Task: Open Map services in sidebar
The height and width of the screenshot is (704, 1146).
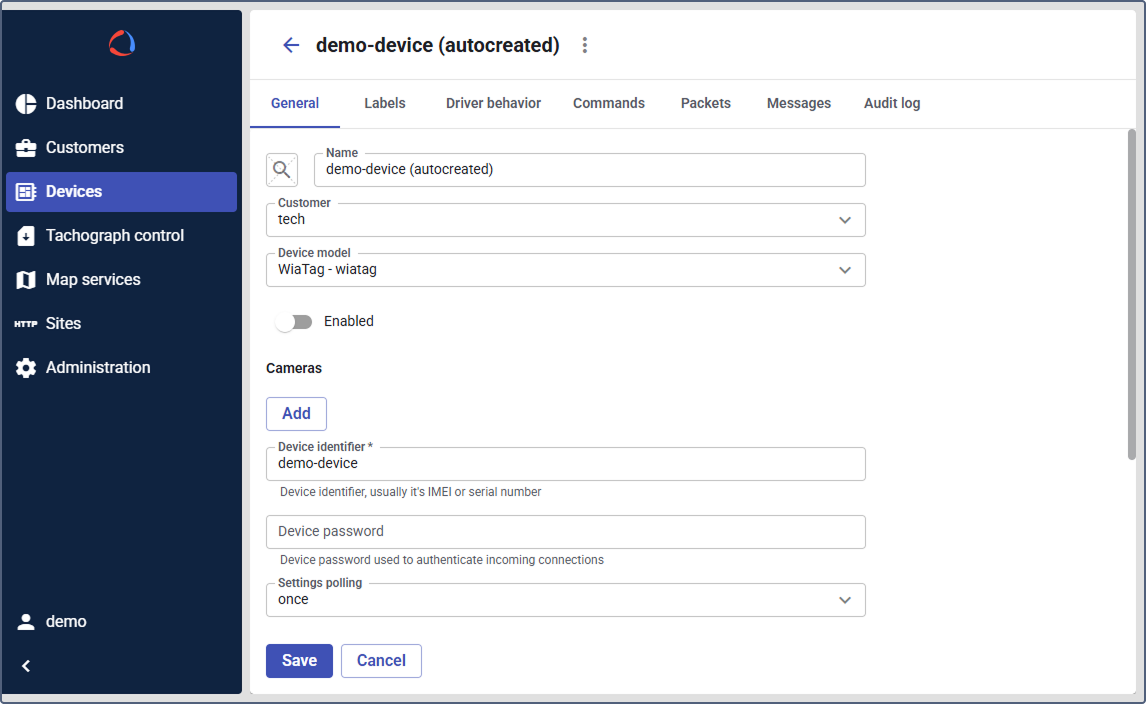Action: coord(93,280)
